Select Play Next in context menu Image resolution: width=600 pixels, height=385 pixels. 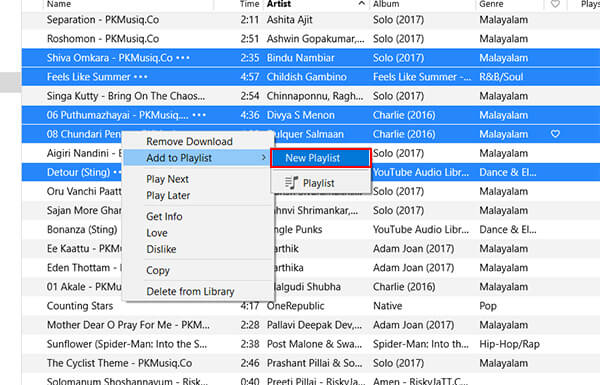pos(167,179)
